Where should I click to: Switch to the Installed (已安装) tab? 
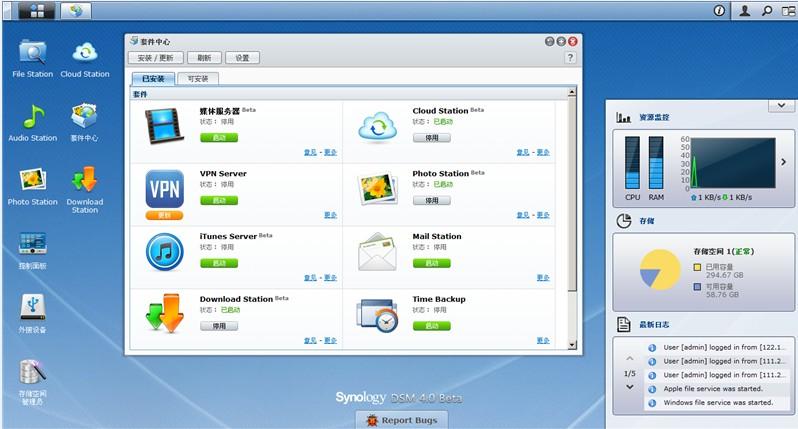pyautogui.click(x=153, y=79)
